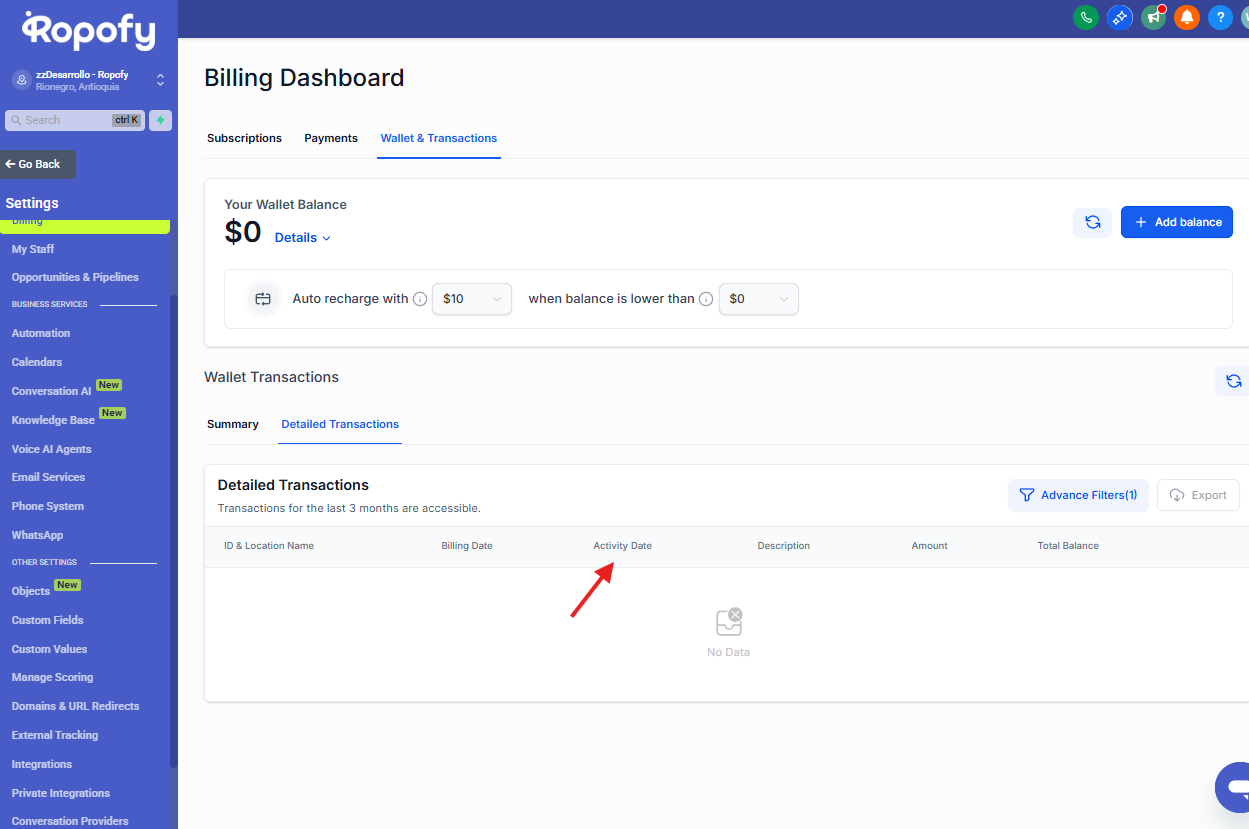Refresh the Wallet Transactions list

pos(1233,381)
